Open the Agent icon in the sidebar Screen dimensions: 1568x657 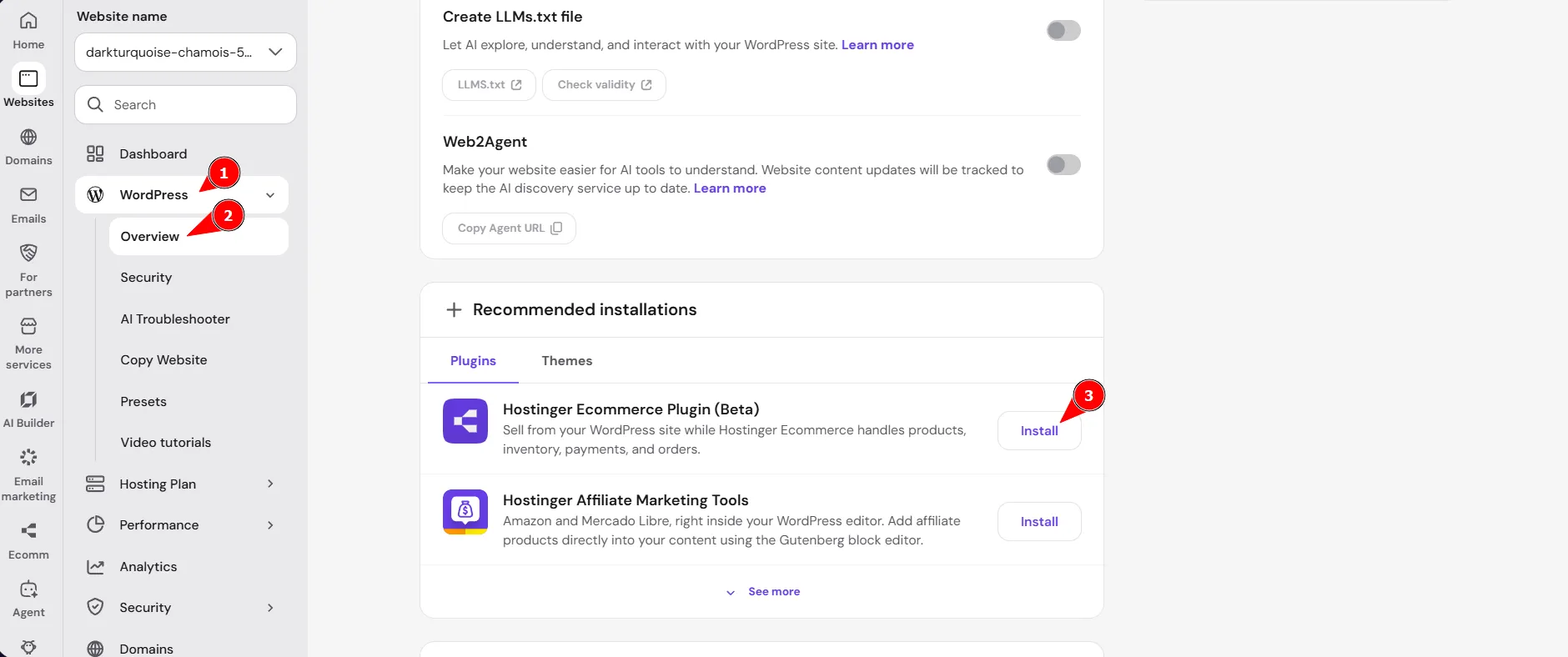pyautogui.click(x=28, y=589)
